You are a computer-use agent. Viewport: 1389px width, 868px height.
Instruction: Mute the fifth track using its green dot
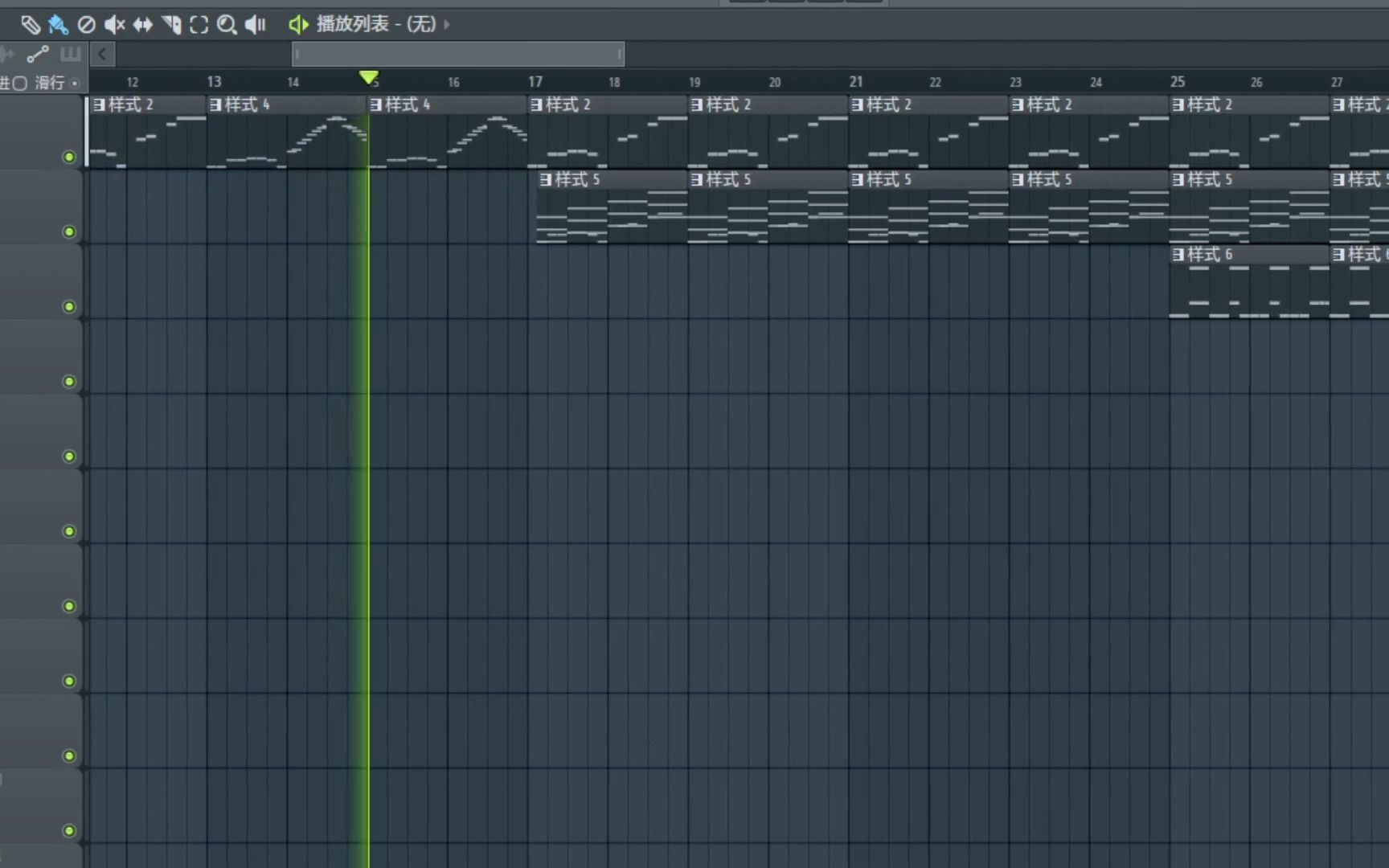[x=69, y=456]
